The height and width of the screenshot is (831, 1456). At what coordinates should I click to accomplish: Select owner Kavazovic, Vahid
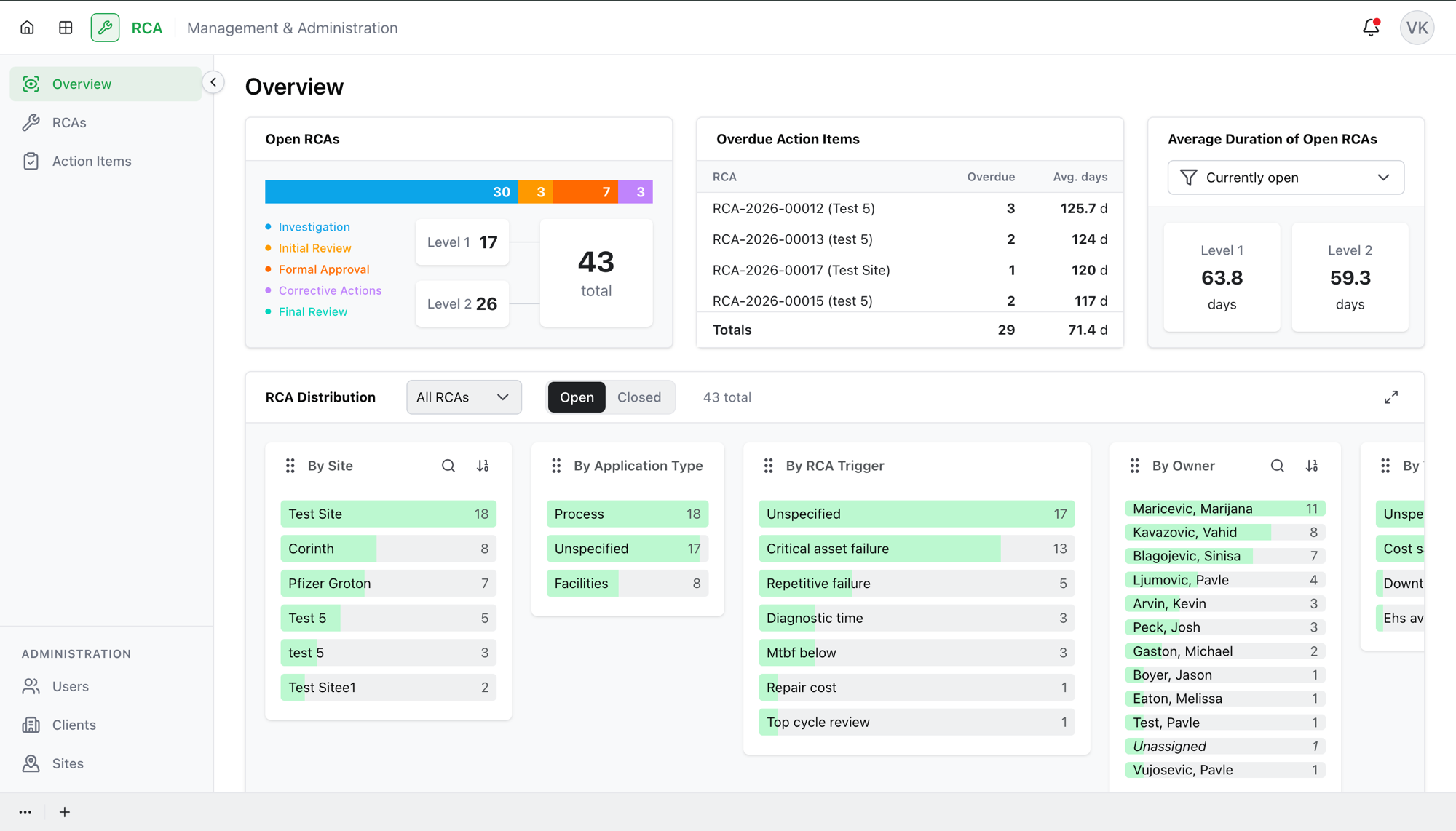(1224, 532)
